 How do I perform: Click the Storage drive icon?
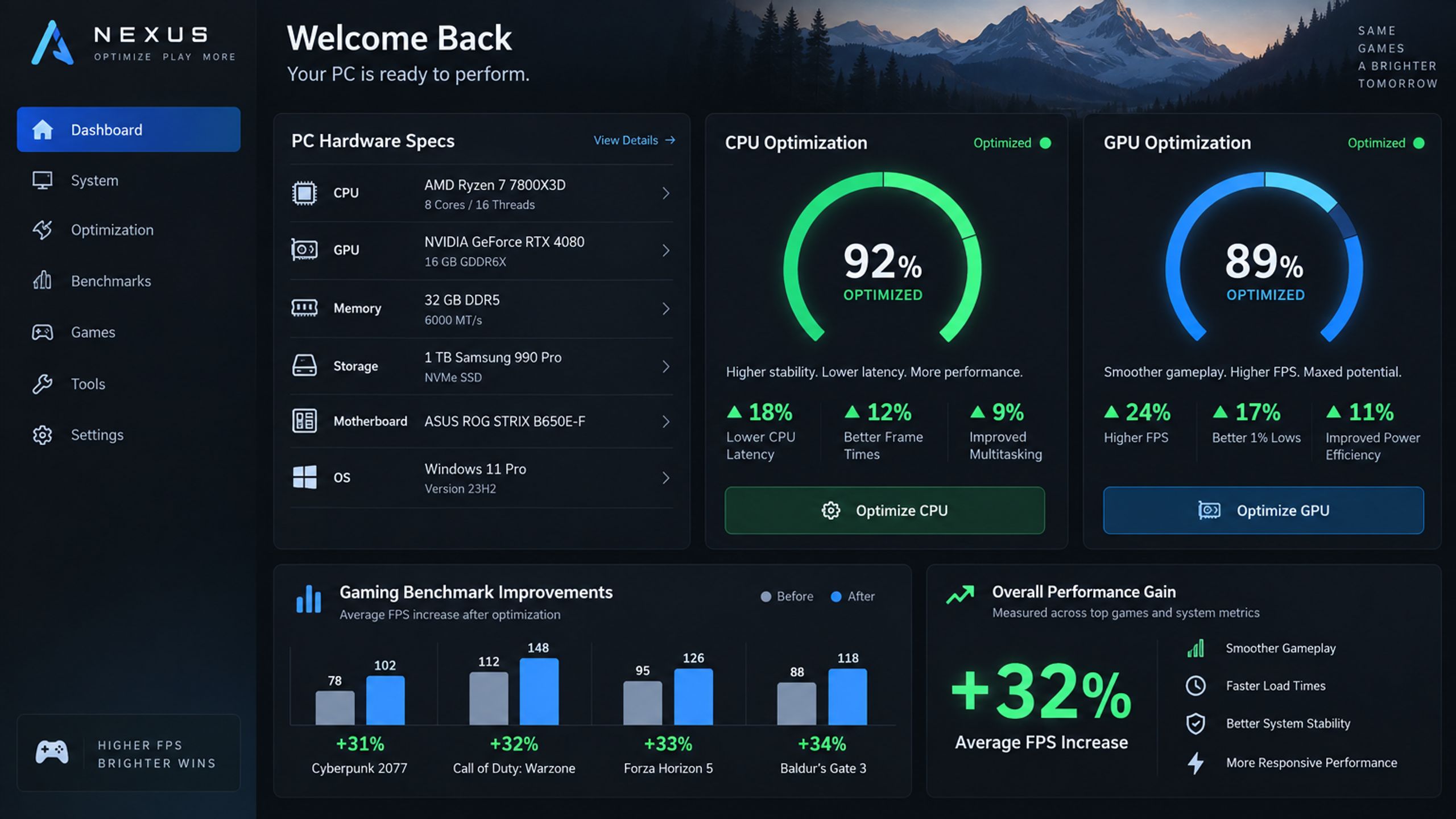[304, 365]
